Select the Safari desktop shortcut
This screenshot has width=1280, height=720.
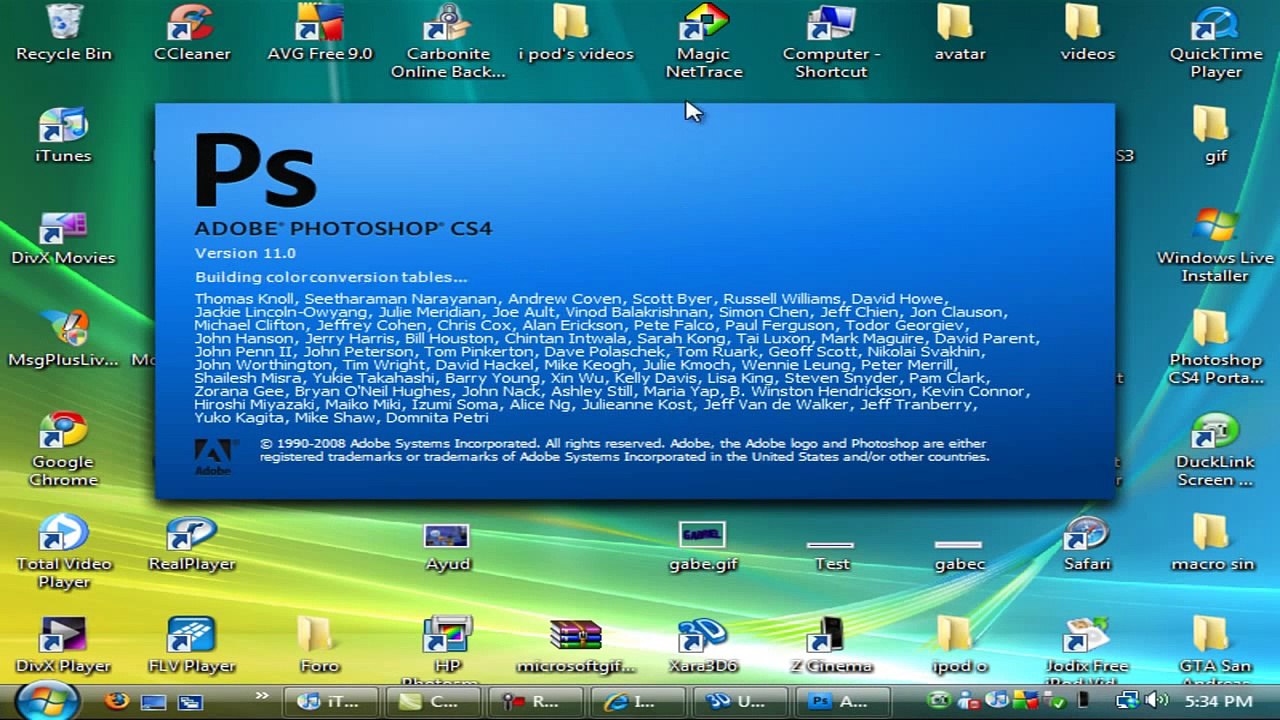point(1088,542)
